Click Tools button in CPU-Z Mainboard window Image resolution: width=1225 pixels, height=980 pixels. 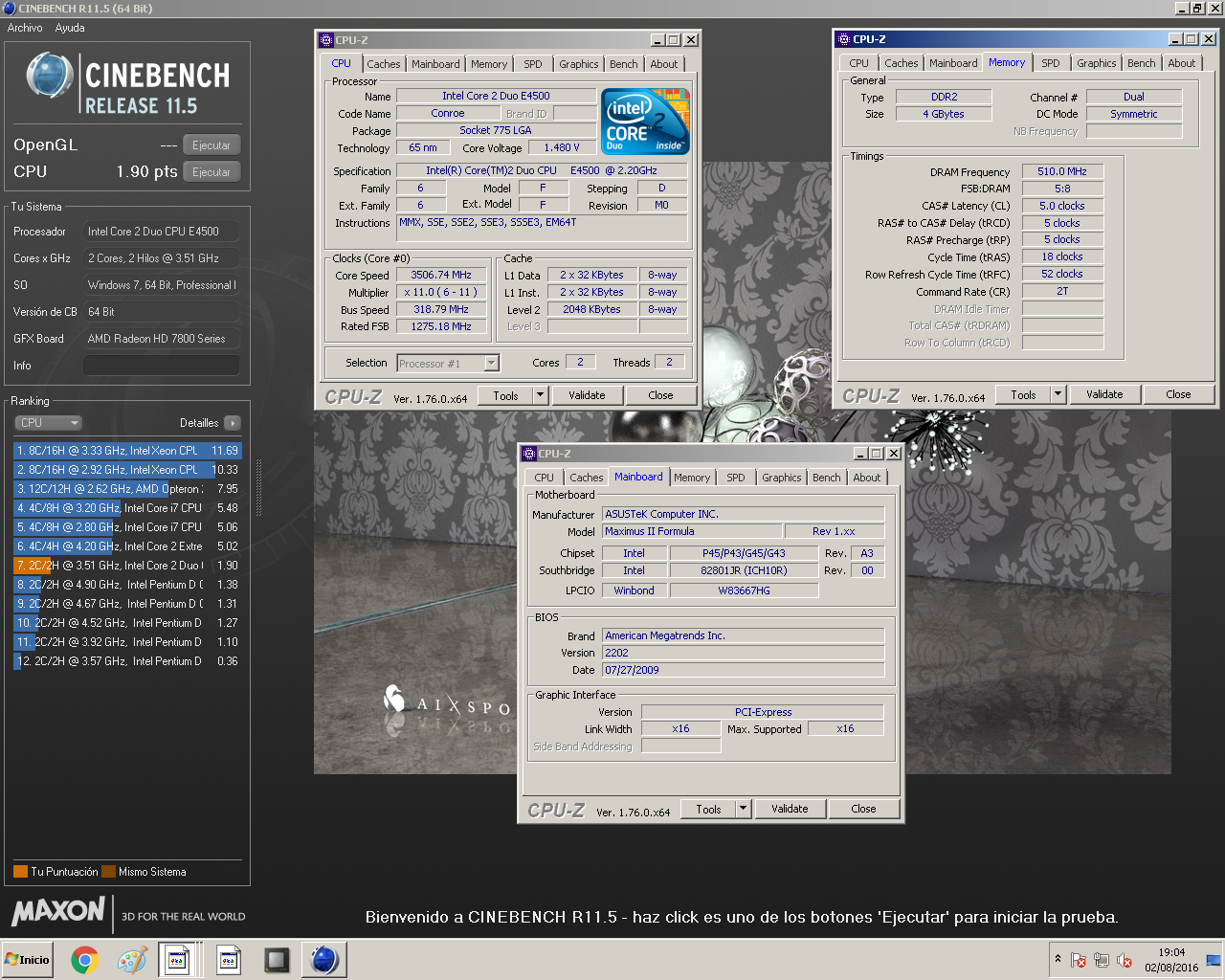tap(708, 809)
